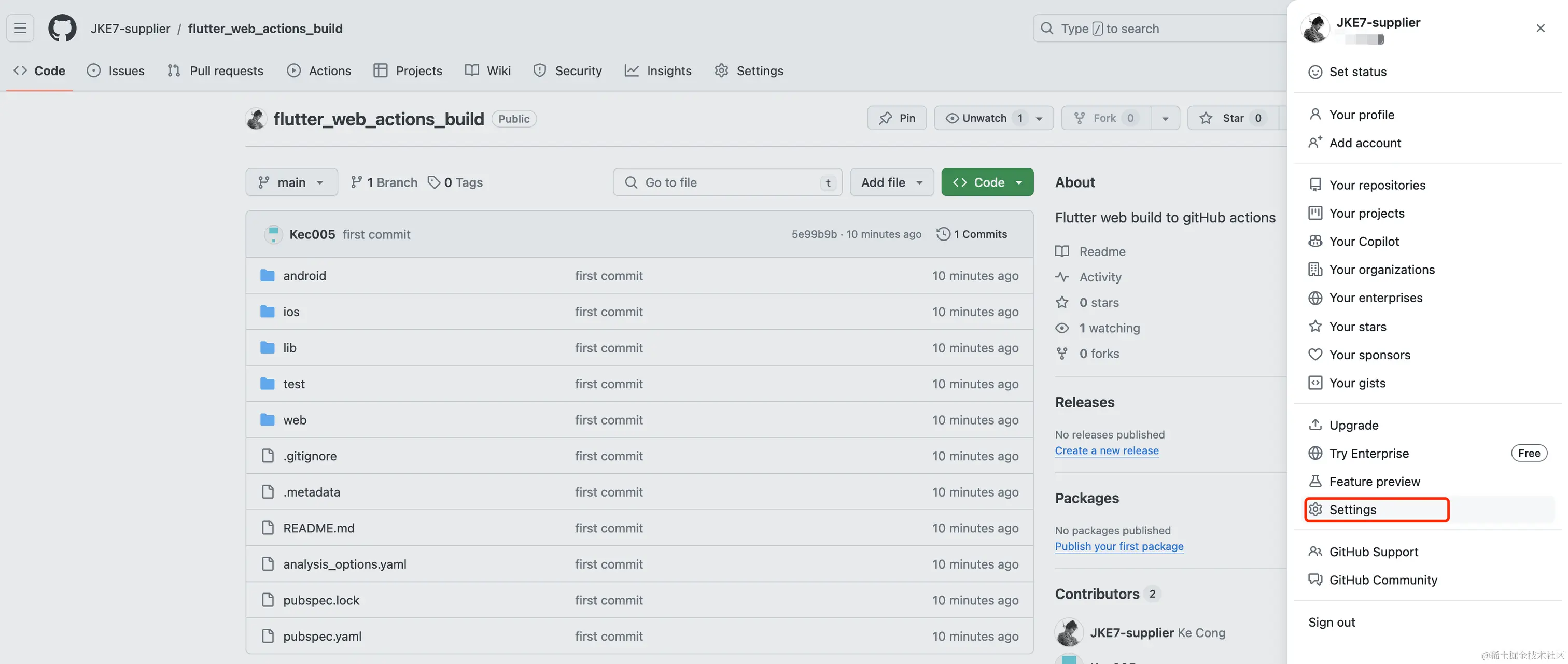Click the beaker icon beside Feature preview
Viewport: 1568px width, 664px height.
[1315, 482]
